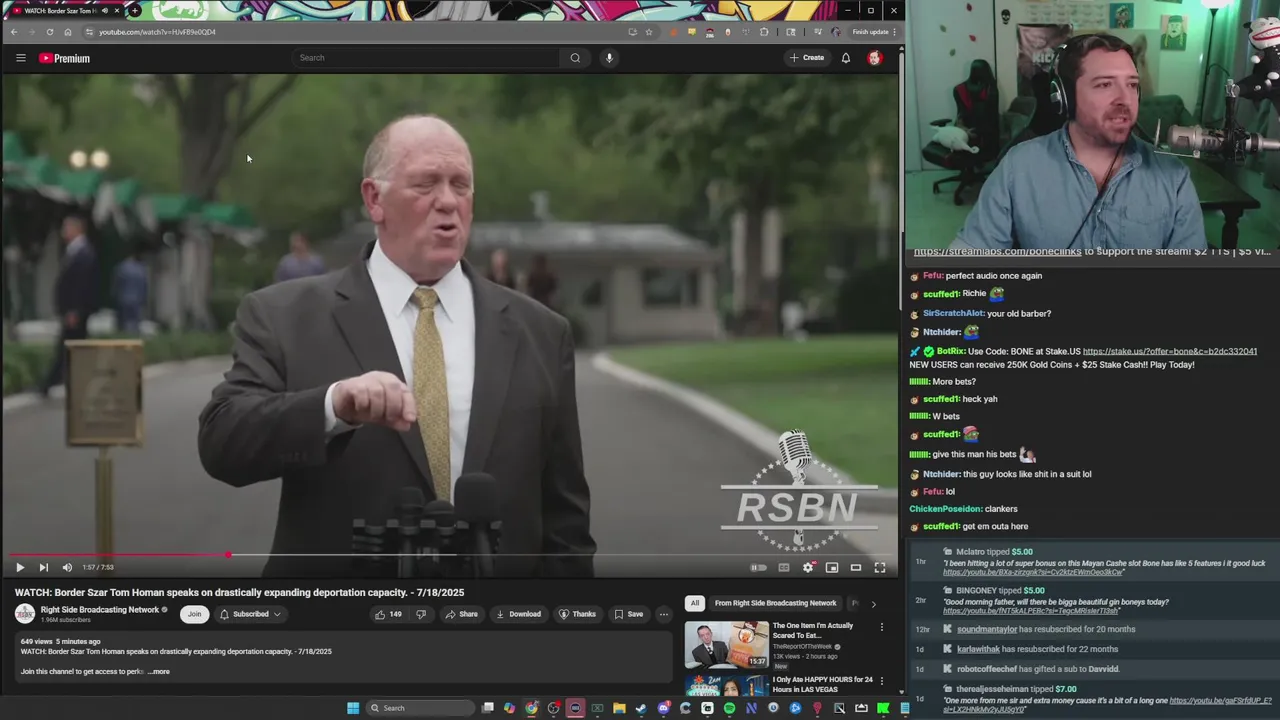Screen dimensions: 1280x720
Task: Open The One Item I'm Scared To Eat thumbnail
Action: 727,645
